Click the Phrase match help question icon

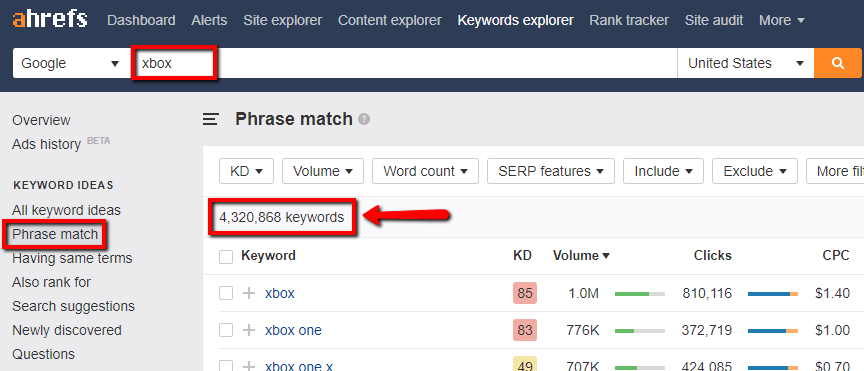[364, 119]
